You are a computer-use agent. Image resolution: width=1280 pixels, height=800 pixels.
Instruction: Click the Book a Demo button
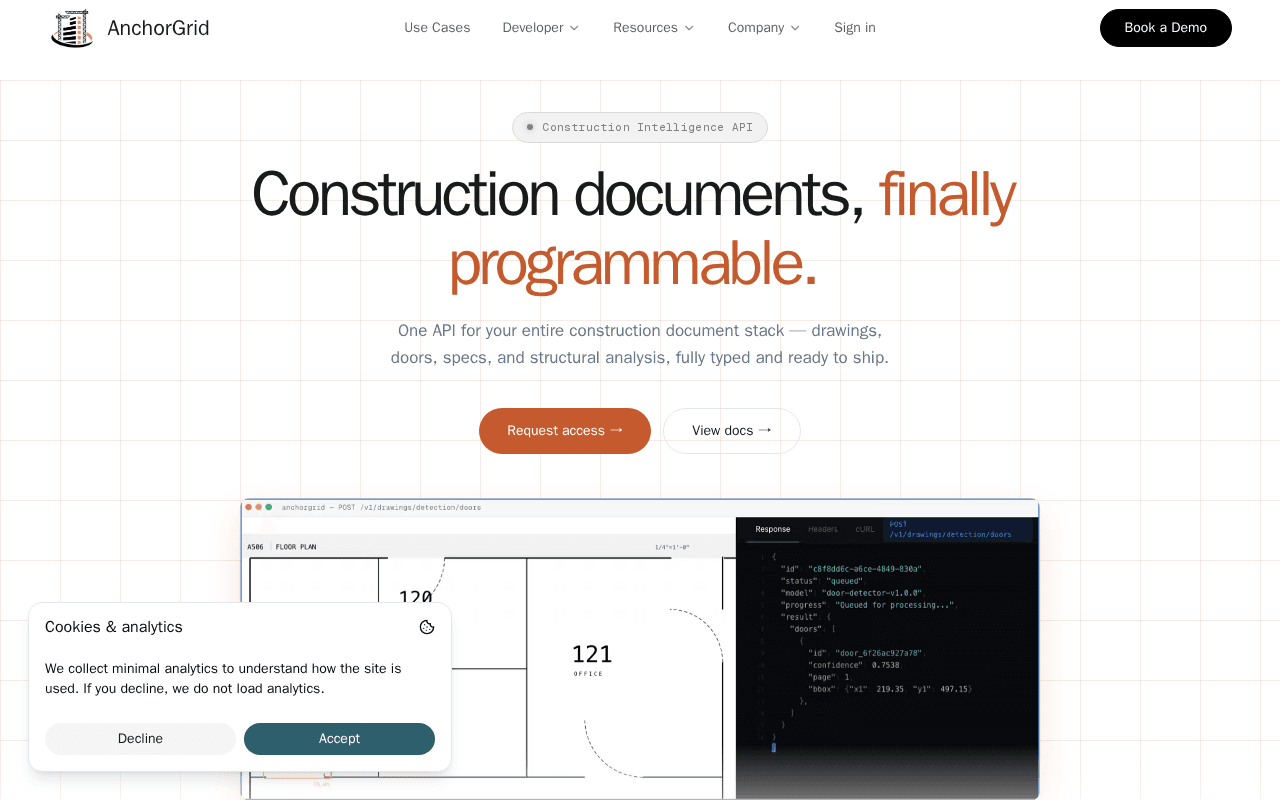(x=1166, y=28)
